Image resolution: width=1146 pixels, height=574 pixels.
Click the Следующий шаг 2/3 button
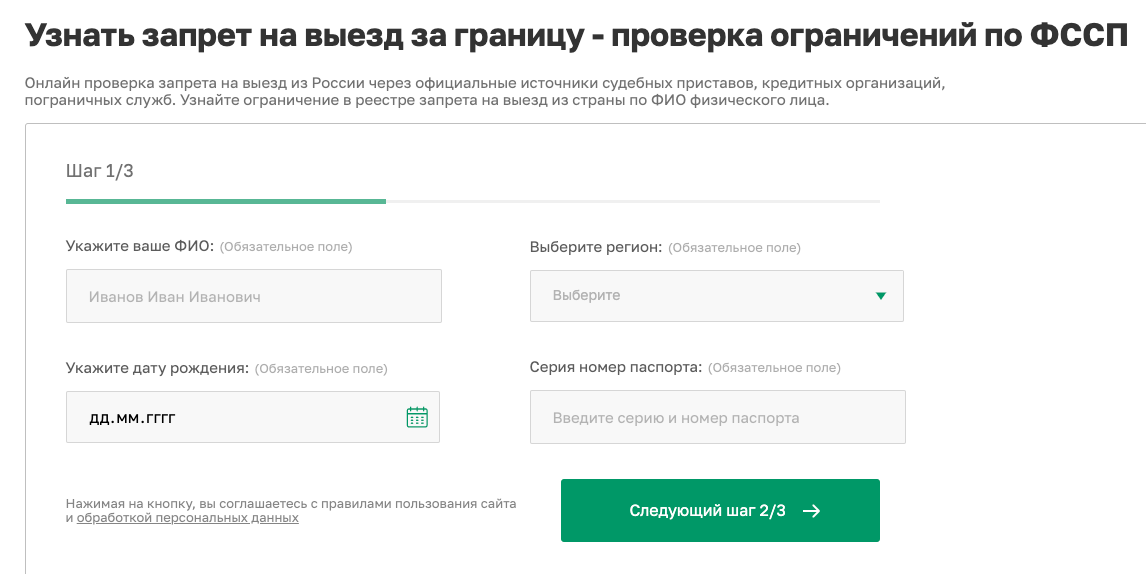coord(720,510)
